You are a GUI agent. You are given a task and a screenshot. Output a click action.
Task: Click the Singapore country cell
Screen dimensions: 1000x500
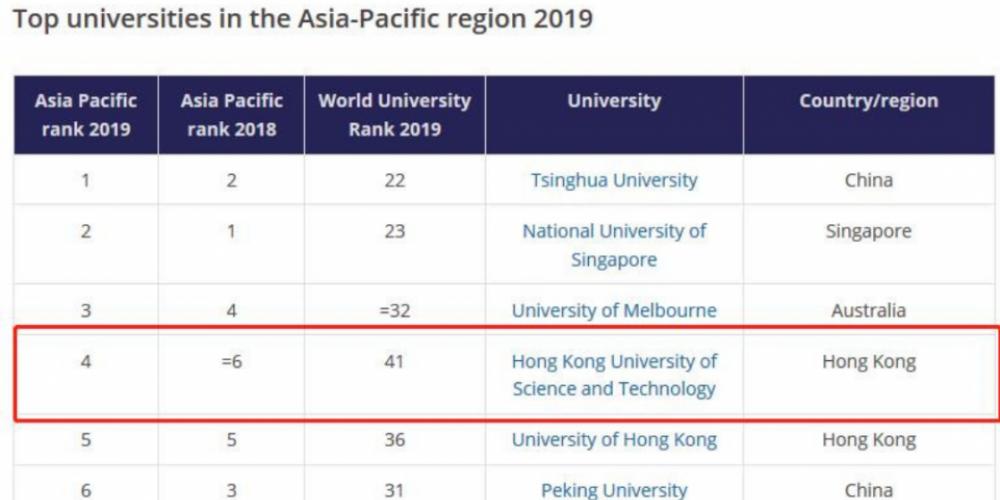coord(868,231)
